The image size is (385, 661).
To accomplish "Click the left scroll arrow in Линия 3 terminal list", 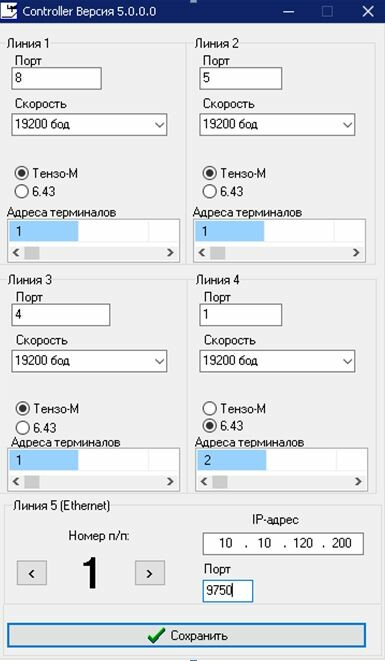I will (16, 481).
